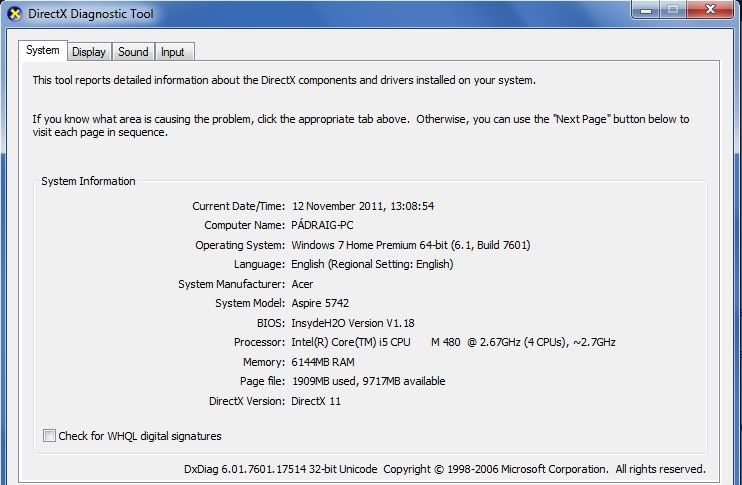
Task: Click the Memory label
Action: [x=264, y=362]
